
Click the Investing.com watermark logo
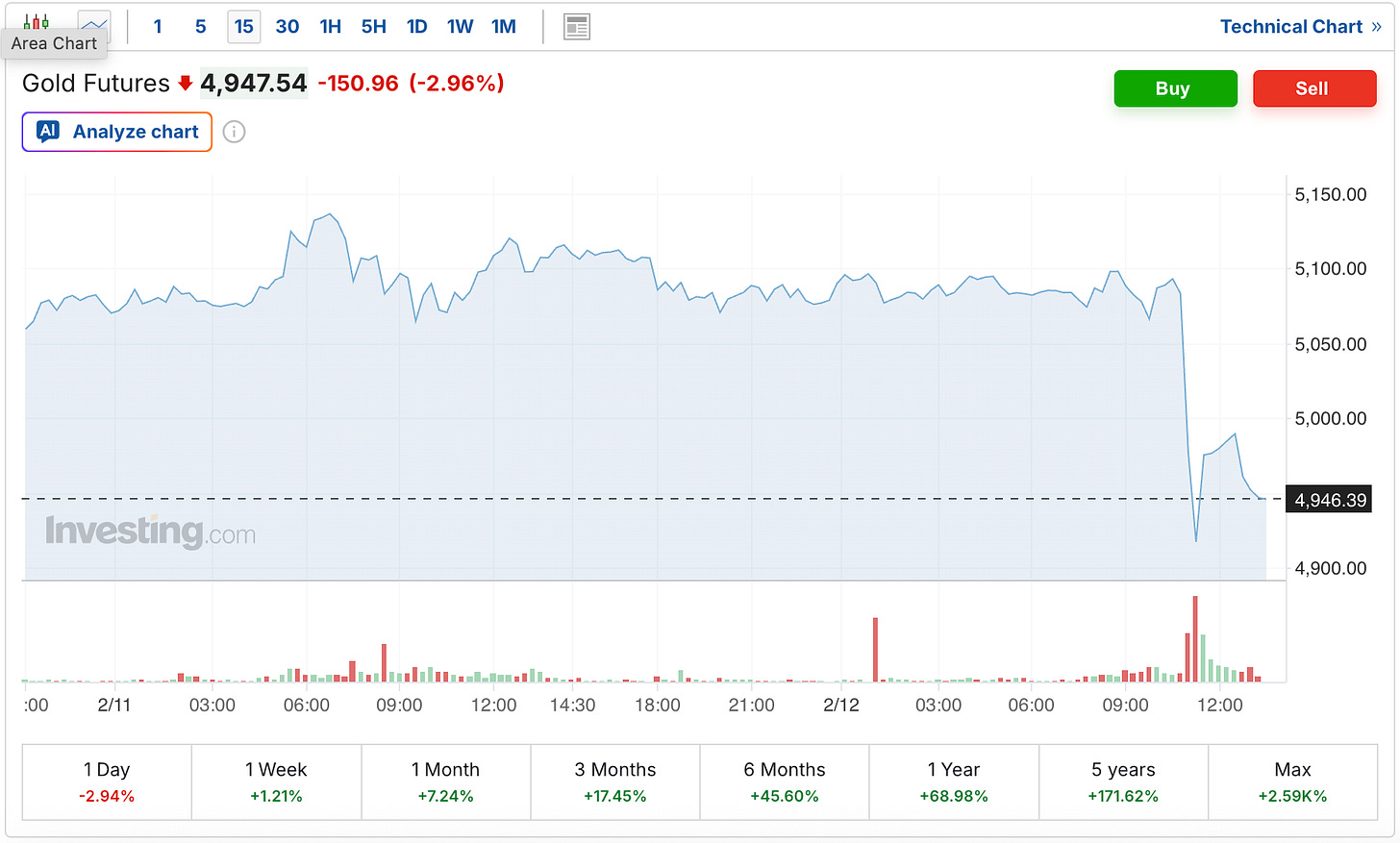(151, 532)
